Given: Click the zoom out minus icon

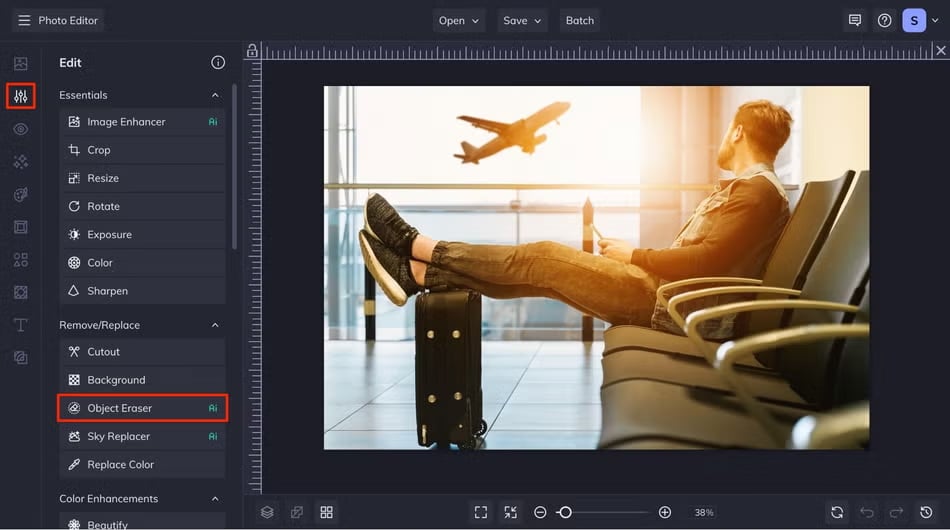Looking at the screenshot, I should [x=540, y=512].
